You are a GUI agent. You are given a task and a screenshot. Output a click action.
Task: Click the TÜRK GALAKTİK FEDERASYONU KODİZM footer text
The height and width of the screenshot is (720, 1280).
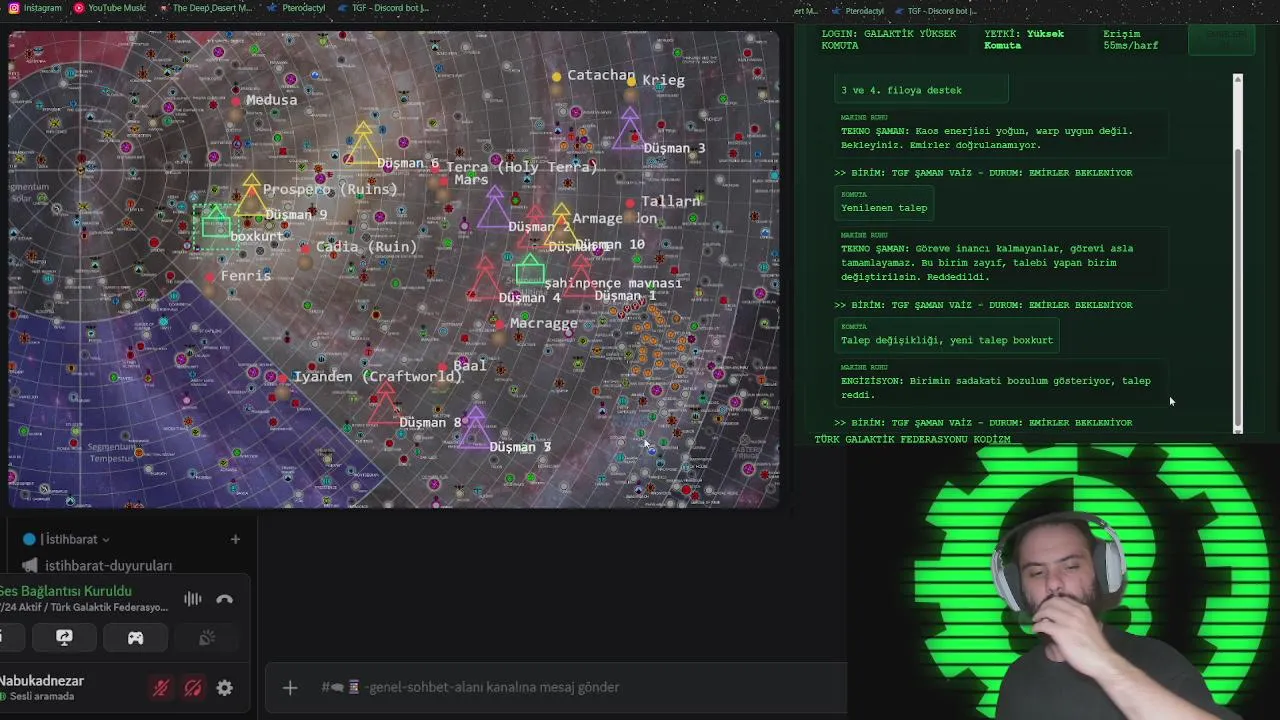coord(912,439)
